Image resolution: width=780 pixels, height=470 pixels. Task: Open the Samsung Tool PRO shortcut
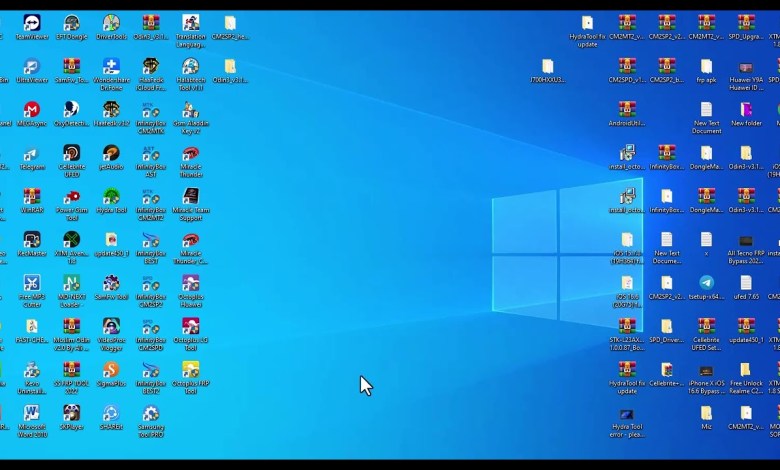tap(150, 413)
